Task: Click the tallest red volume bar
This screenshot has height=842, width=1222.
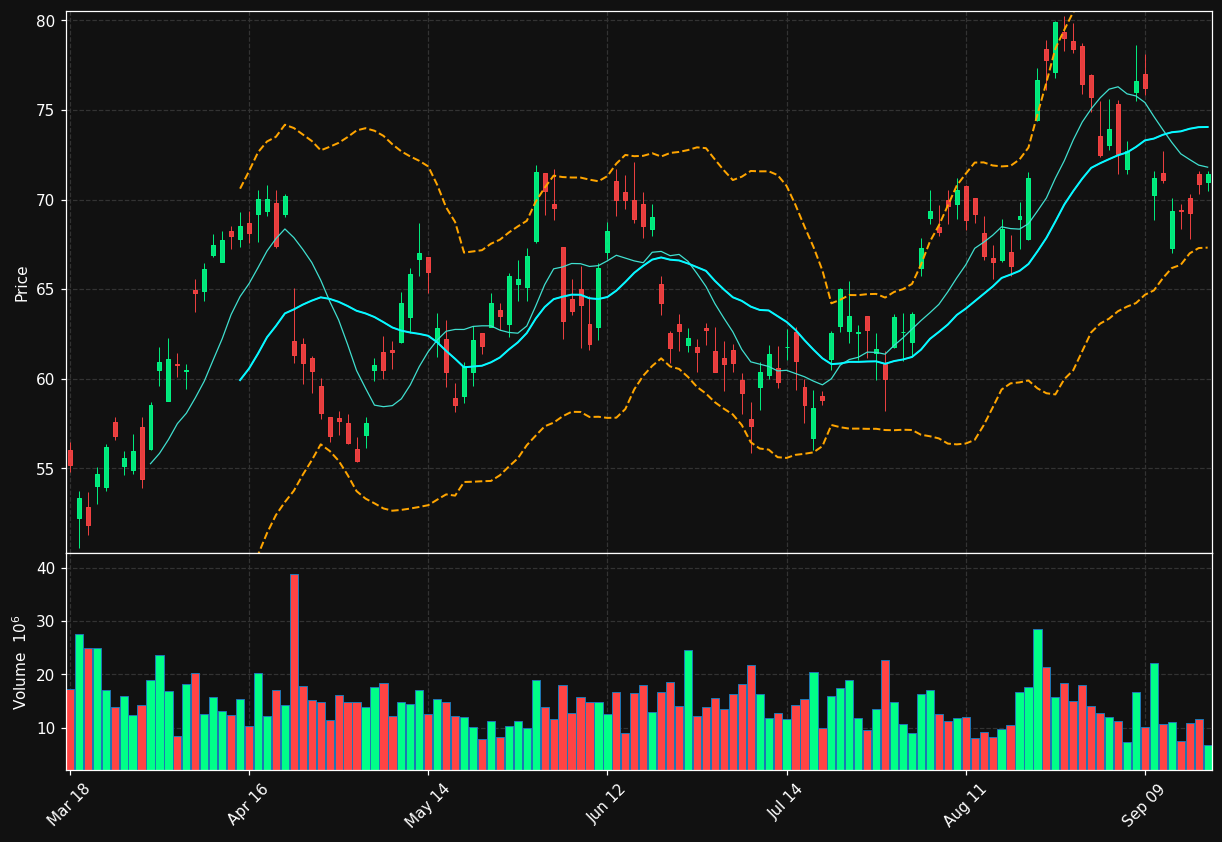Action: [x=294, y=672]
